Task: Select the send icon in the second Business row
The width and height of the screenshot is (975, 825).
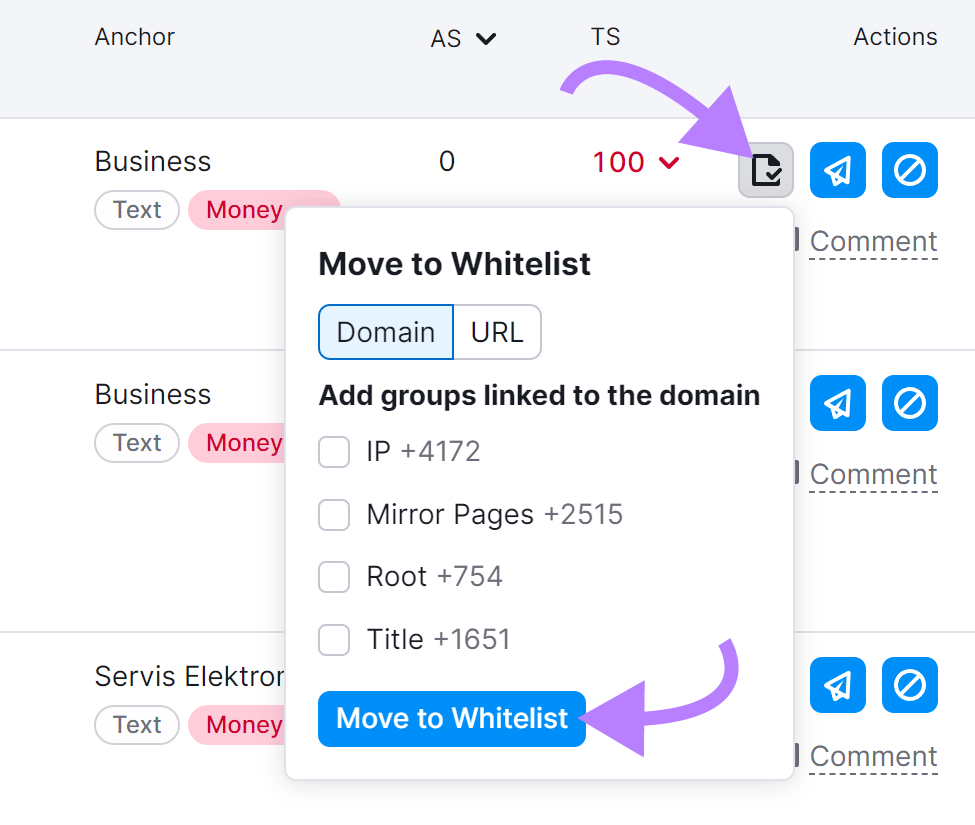Action: 838,403
